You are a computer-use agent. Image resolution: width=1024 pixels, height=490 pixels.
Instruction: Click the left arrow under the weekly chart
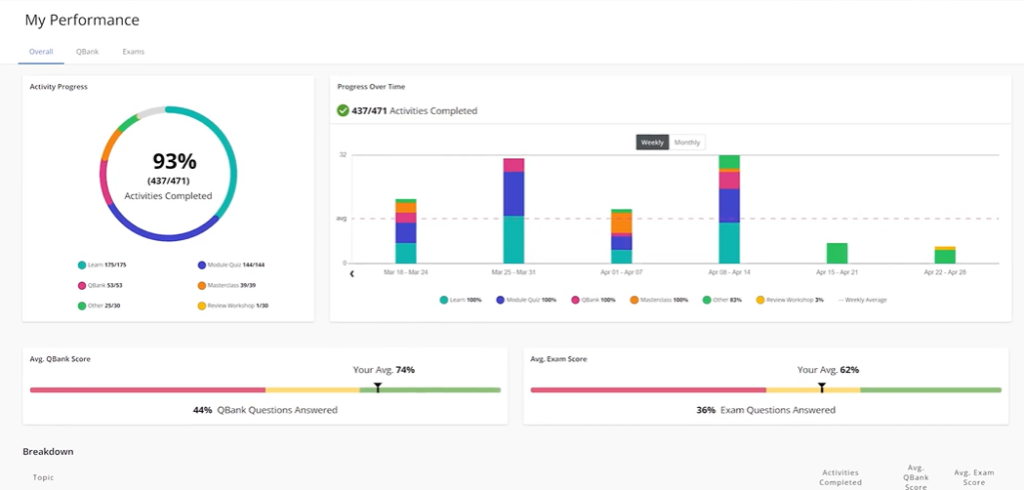351,272
